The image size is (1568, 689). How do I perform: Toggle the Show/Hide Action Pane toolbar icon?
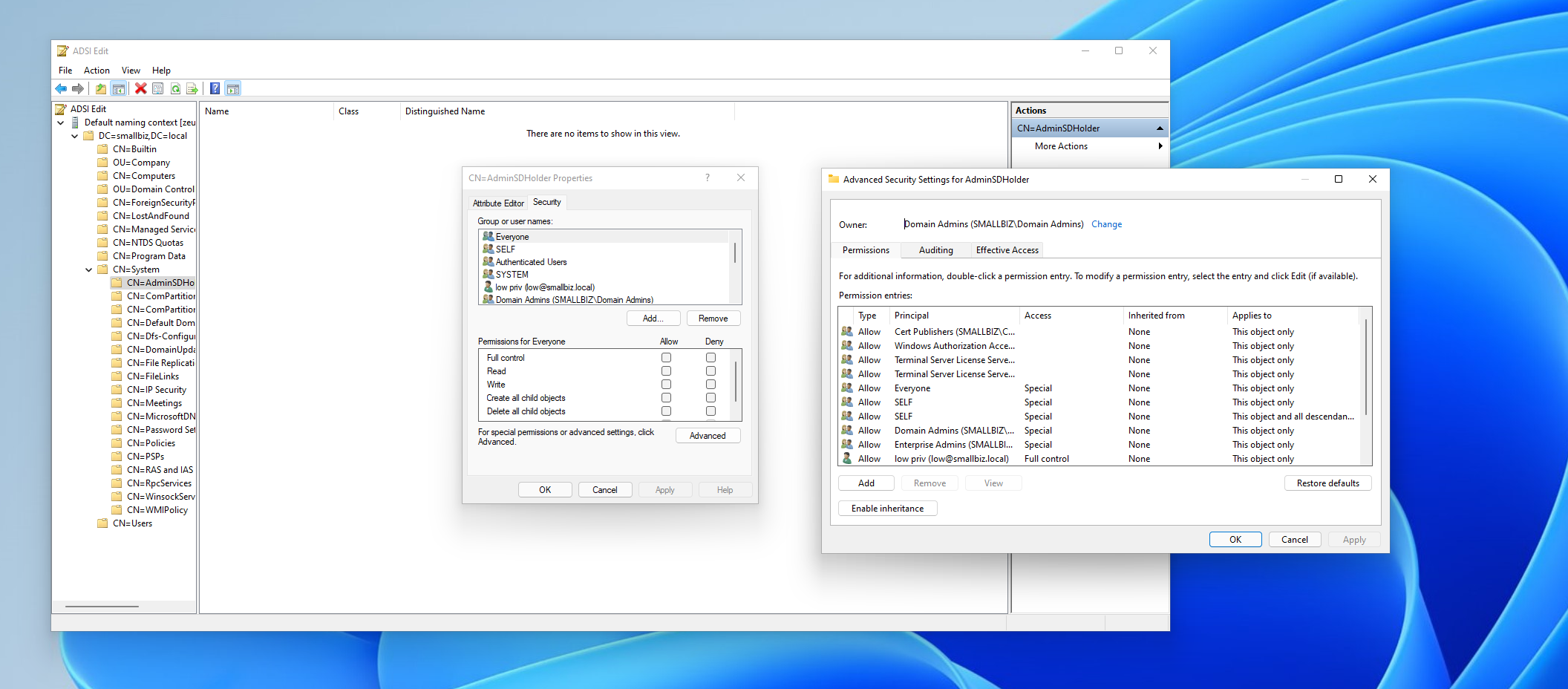(x=233, y=89)
